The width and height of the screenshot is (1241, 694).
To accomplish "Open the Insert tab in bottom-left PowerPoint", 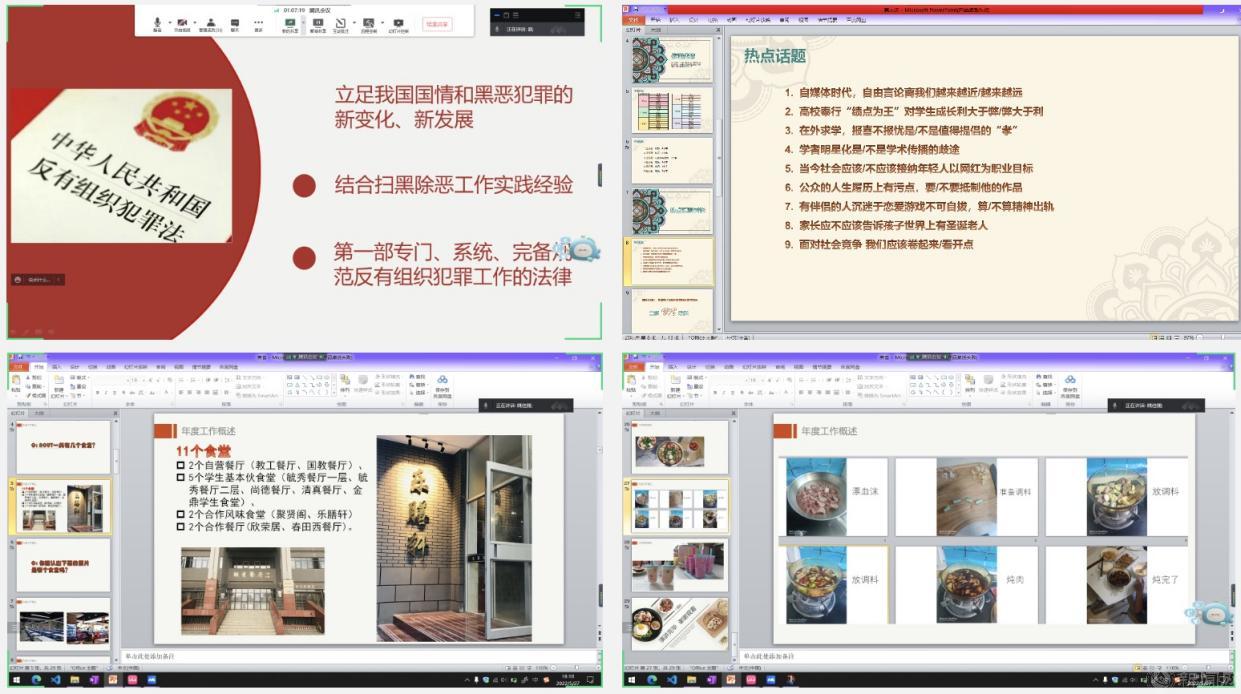I will tap(56, 367).
